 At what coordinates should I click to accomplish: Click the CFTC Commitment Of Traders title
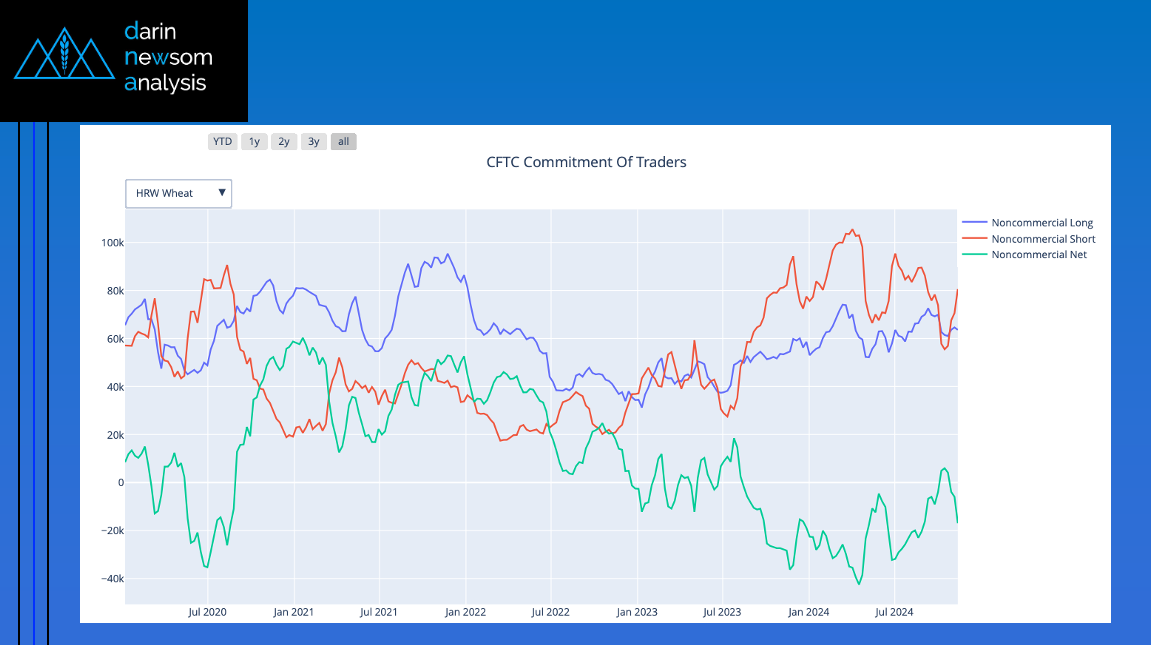(586, 162)
